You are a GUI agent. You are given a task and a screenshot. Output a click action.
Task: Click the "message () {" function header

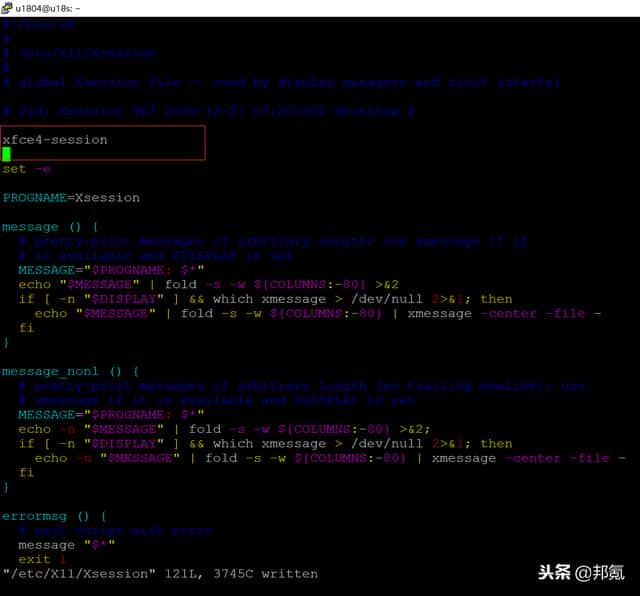[50, 227]
